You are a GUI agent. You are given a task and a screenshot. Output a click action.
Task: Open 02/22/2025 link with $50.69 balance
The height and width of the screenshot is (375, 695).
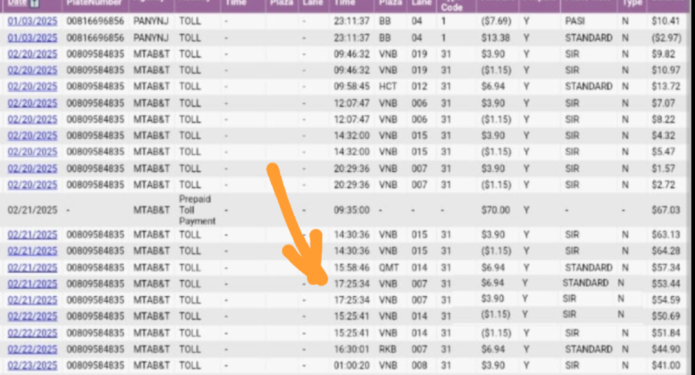coord(32,316)
